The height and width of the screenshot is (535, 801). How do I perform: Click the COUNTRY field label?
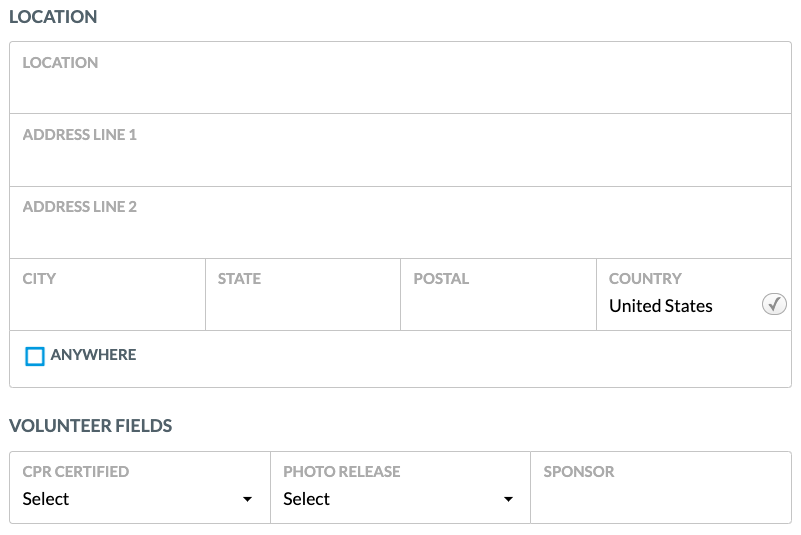(645, 278)
